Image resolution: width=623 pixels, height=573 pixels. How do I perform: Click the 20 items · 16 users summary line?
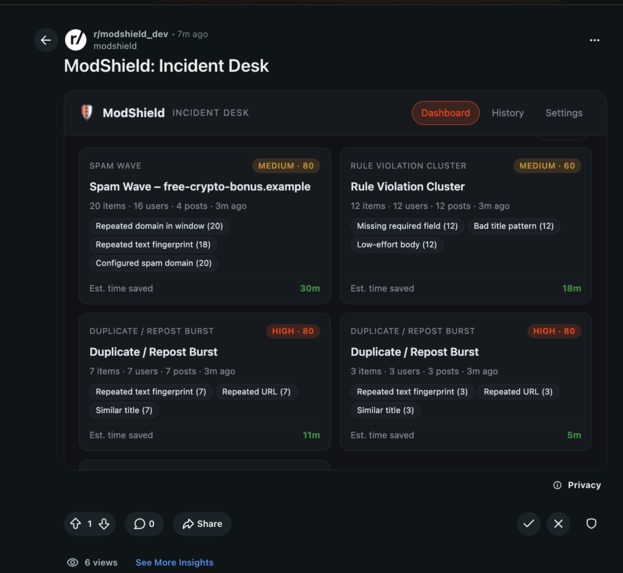click(168, 206)
